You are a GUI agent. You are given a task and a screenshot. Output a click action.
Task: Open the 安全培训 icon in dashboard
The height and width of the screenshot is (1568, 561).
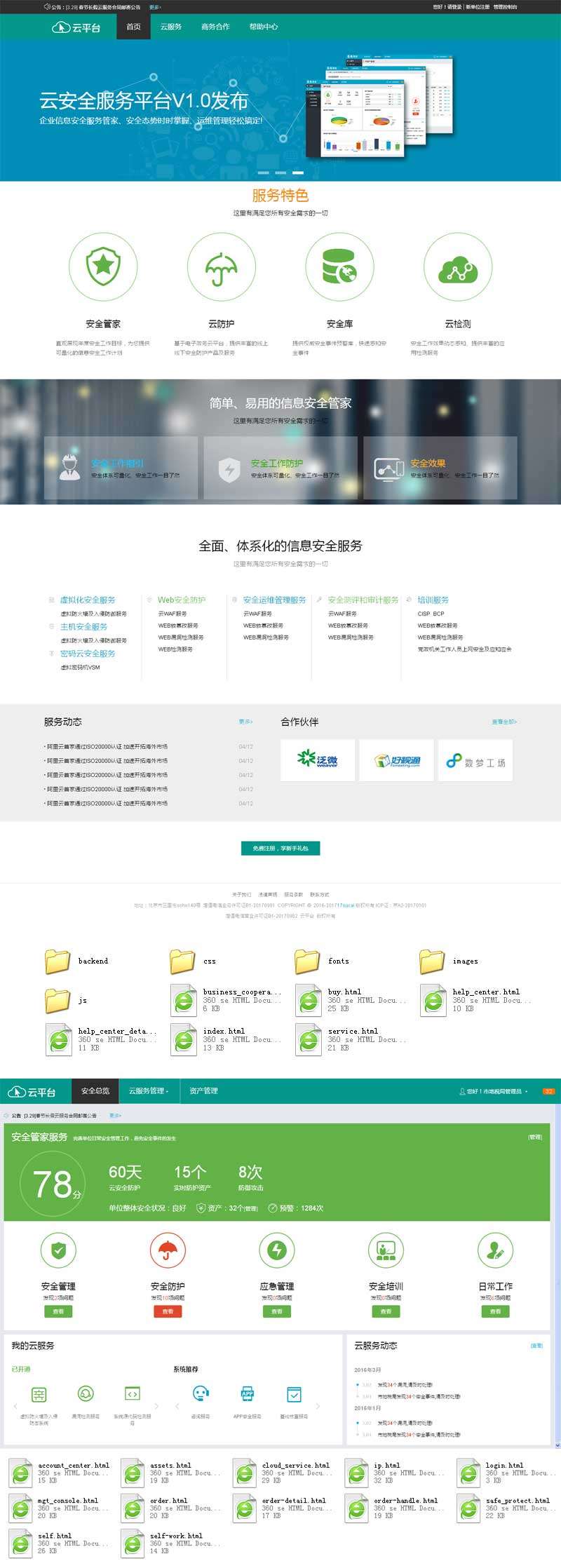click(x=386, y=1250)
